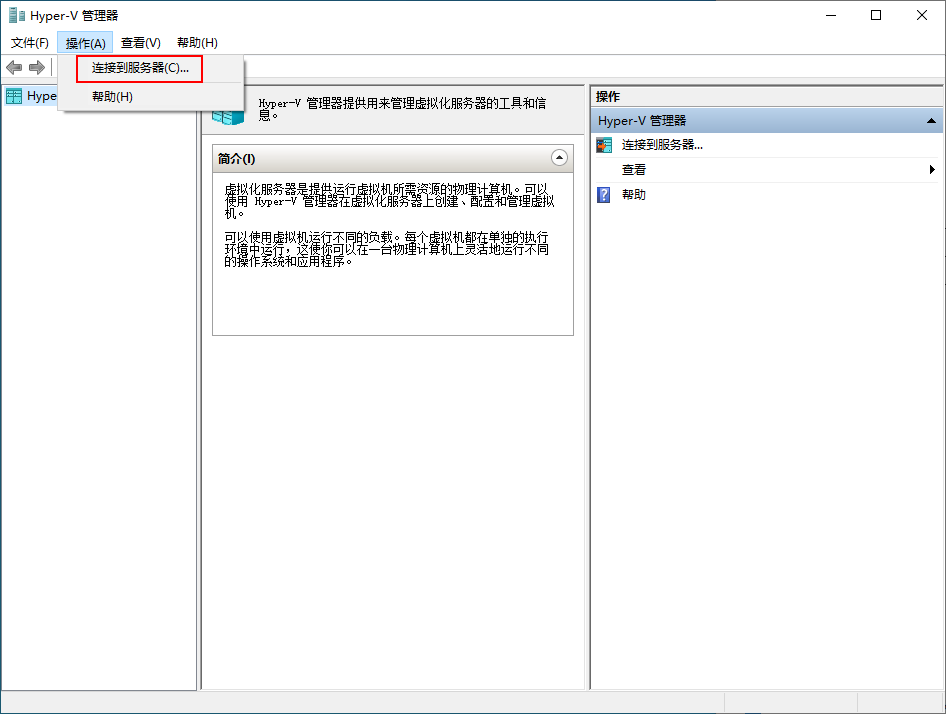Click the blue question mark 帮助 icon
The image size is (946, 714).
(x=603, y=194)
